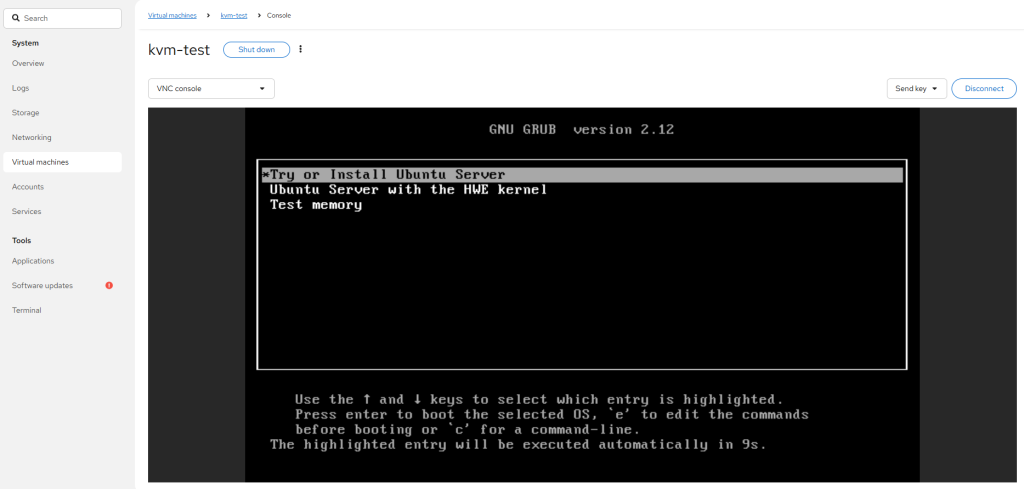Expand the Send key dropdown
Image resolution: width=1024 pixels, height=489 pixels.
coord(917,88)
